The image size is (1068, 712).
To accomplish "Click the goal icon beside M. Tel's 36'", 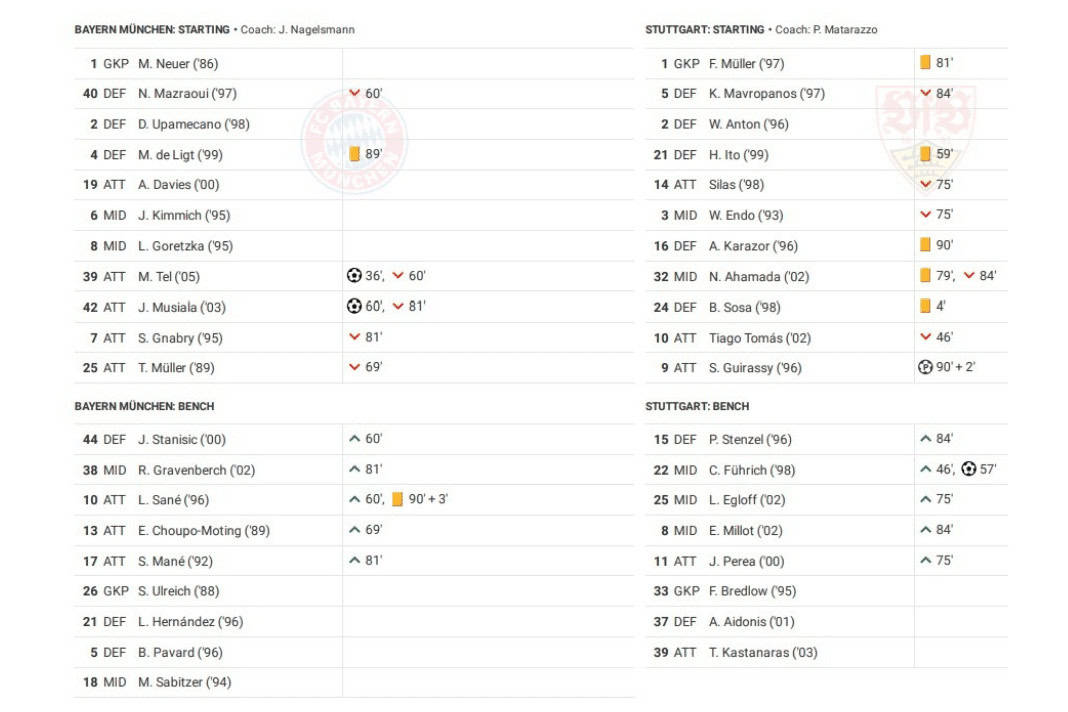I will click(354, 276).
